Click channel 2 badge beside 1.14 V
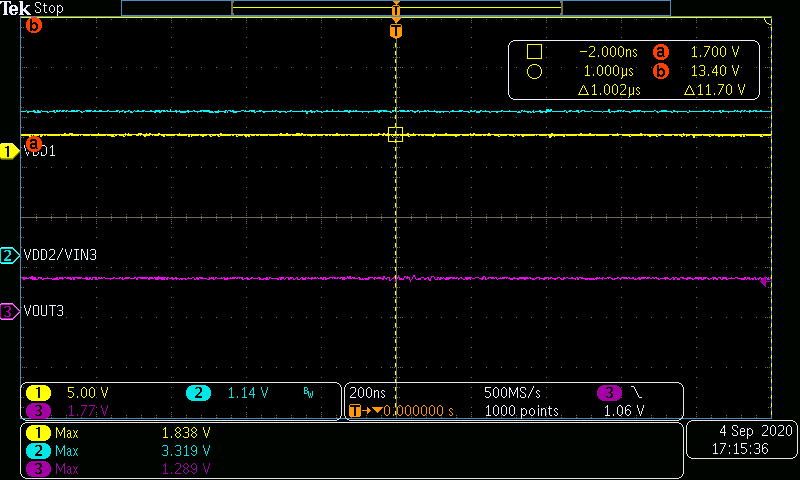 pyautogui.click(x=198, y=393)
